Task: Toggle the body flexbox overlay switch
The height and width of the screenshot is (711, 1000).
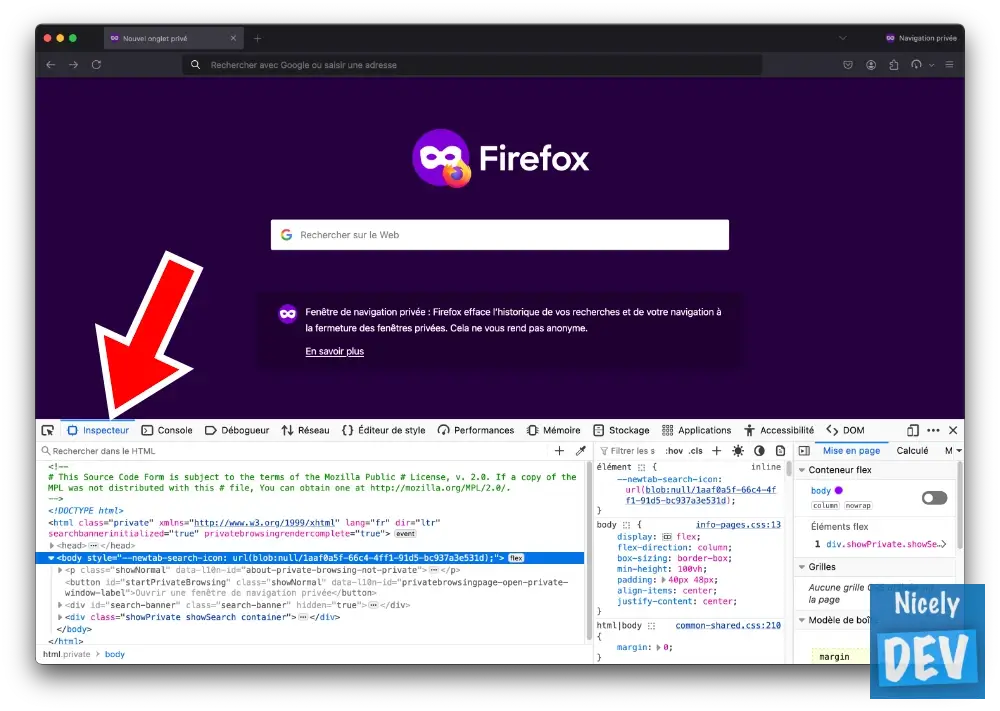Action: coord(934,498)
